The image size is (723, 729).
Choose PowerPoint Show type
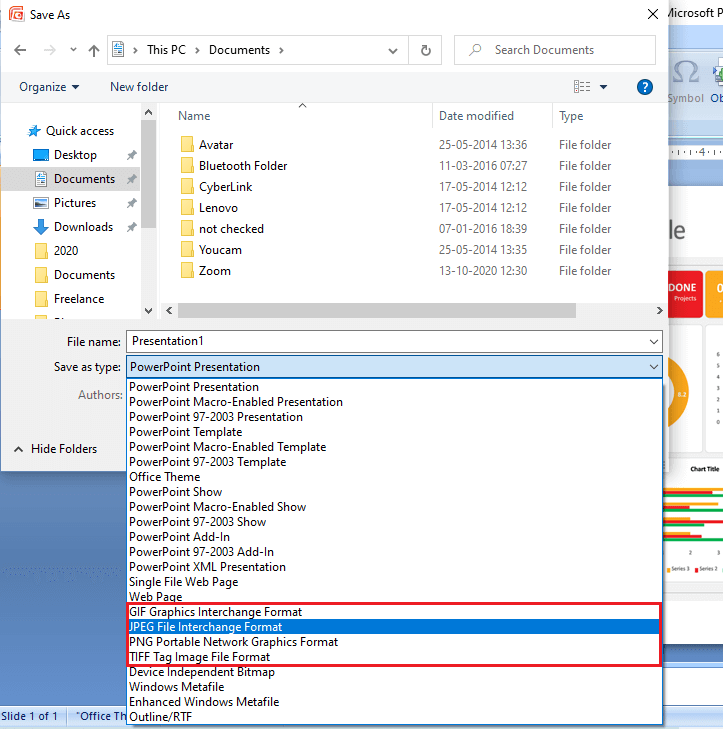(x=394, y=492)
